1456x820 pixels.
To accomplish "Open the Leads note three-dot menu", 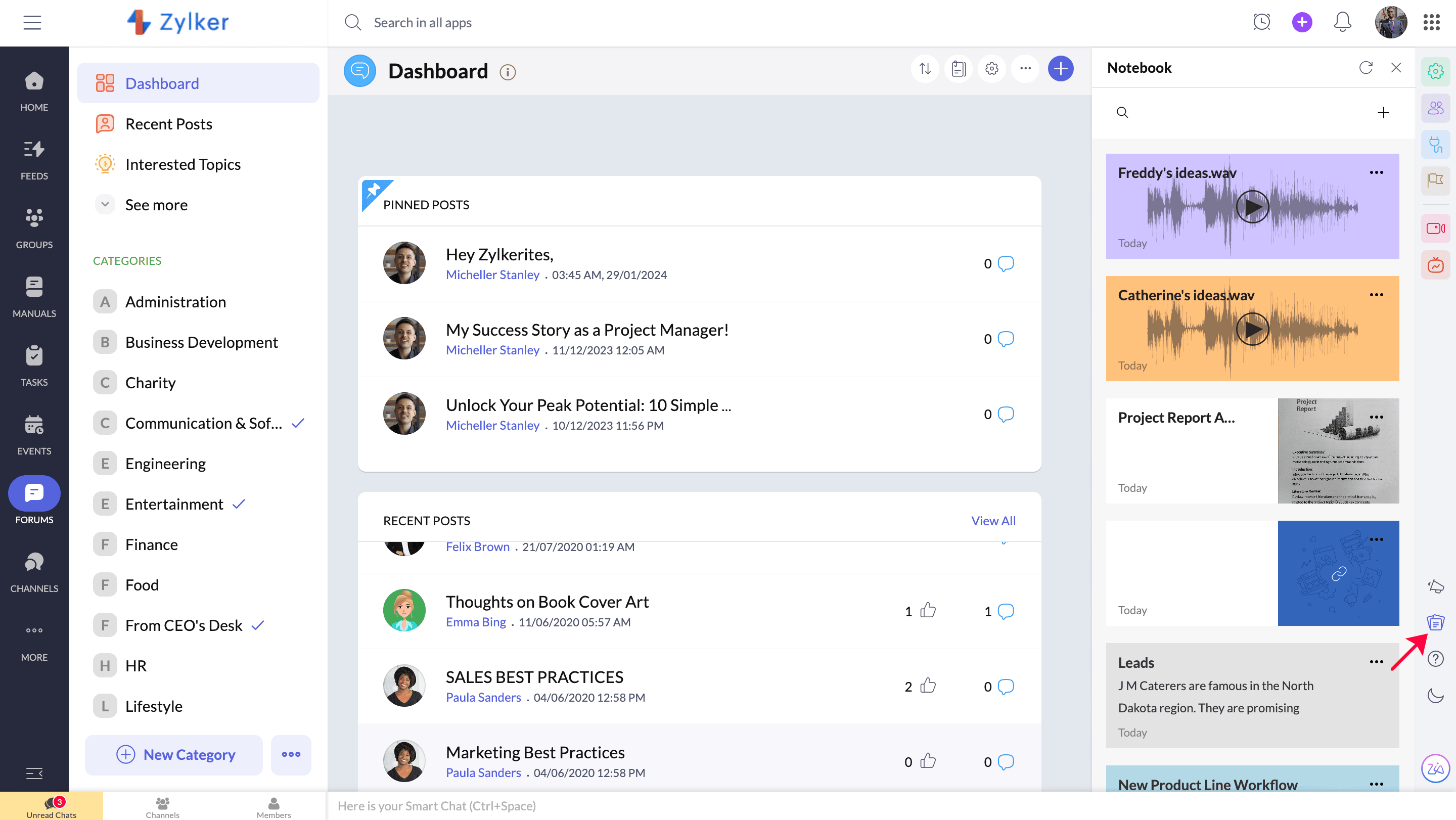I will point(1376,662).
